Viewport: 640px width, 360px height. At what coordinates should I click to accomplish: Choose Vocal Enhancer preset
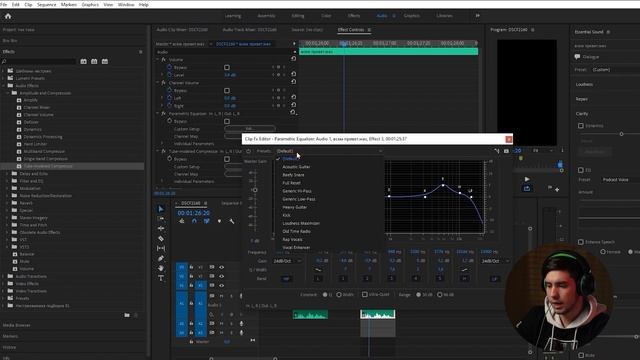(296, 247)
